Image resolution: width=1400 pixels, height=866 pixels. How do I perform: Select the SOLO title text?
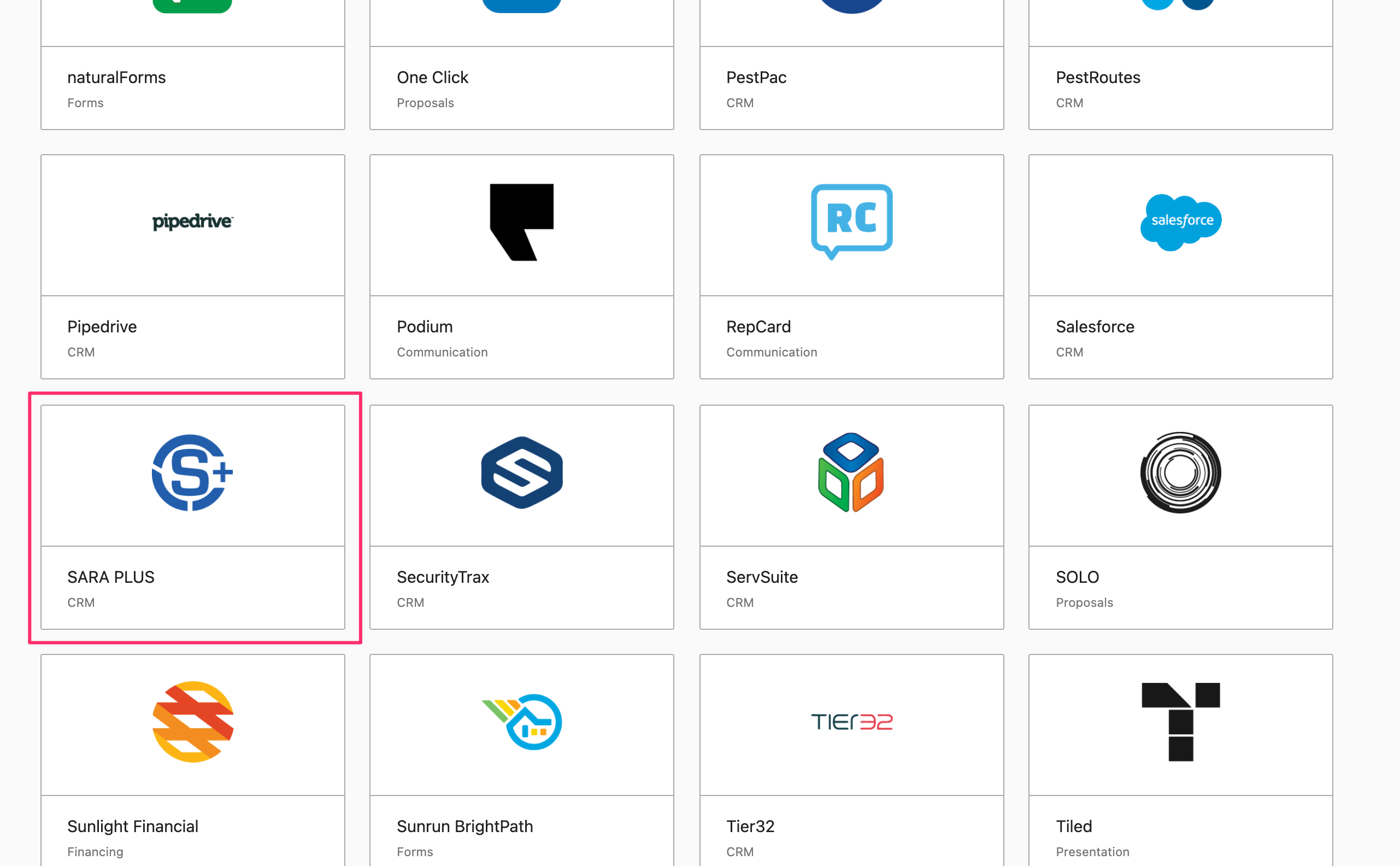pos(1077,577)
